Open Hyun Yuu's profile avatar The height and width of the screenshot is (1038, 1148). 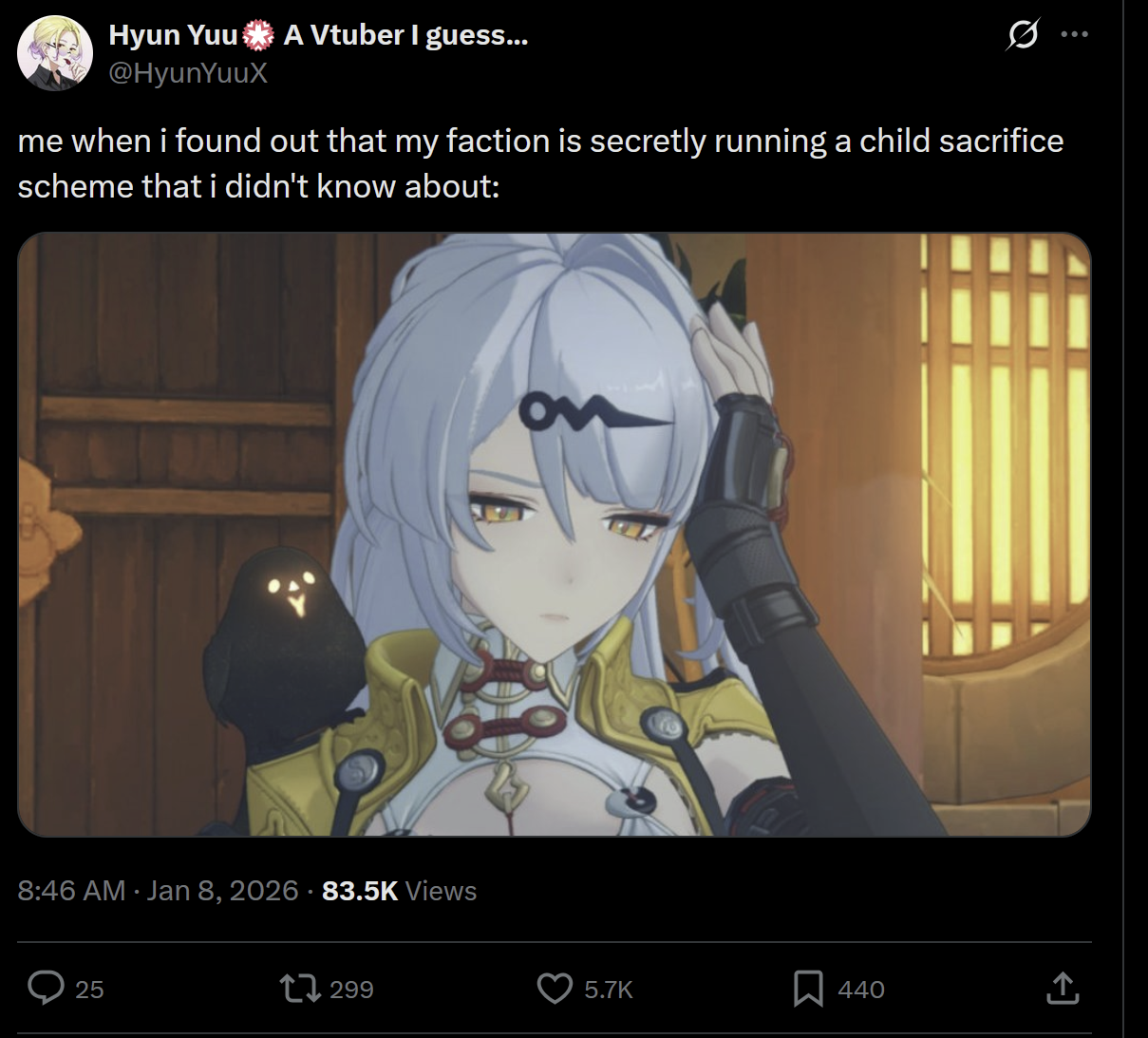pos(55,53)
